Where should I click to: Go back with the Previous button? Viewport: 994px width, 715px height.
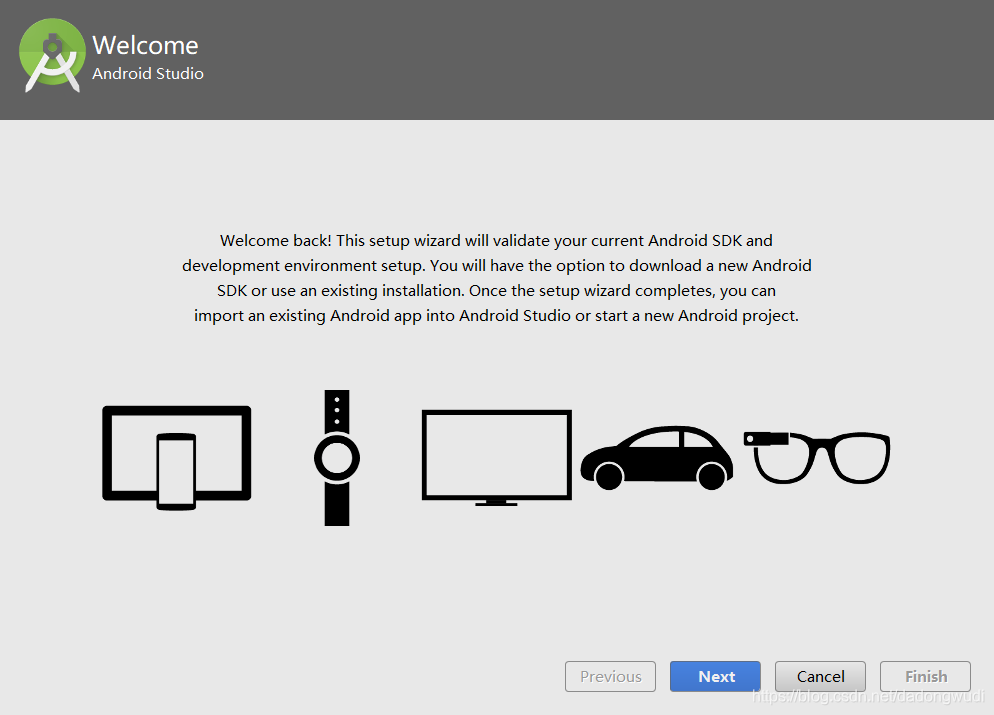coord(610,676)
